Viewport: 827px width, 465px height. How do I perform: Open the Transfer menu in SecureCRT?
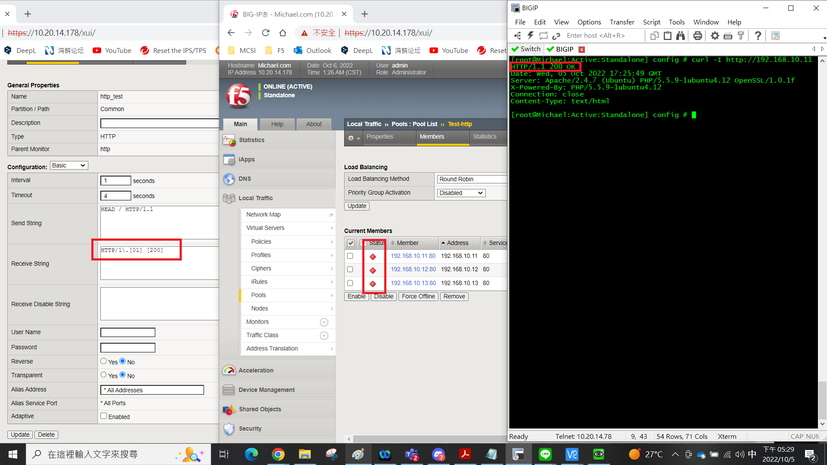tap(621, 22)
